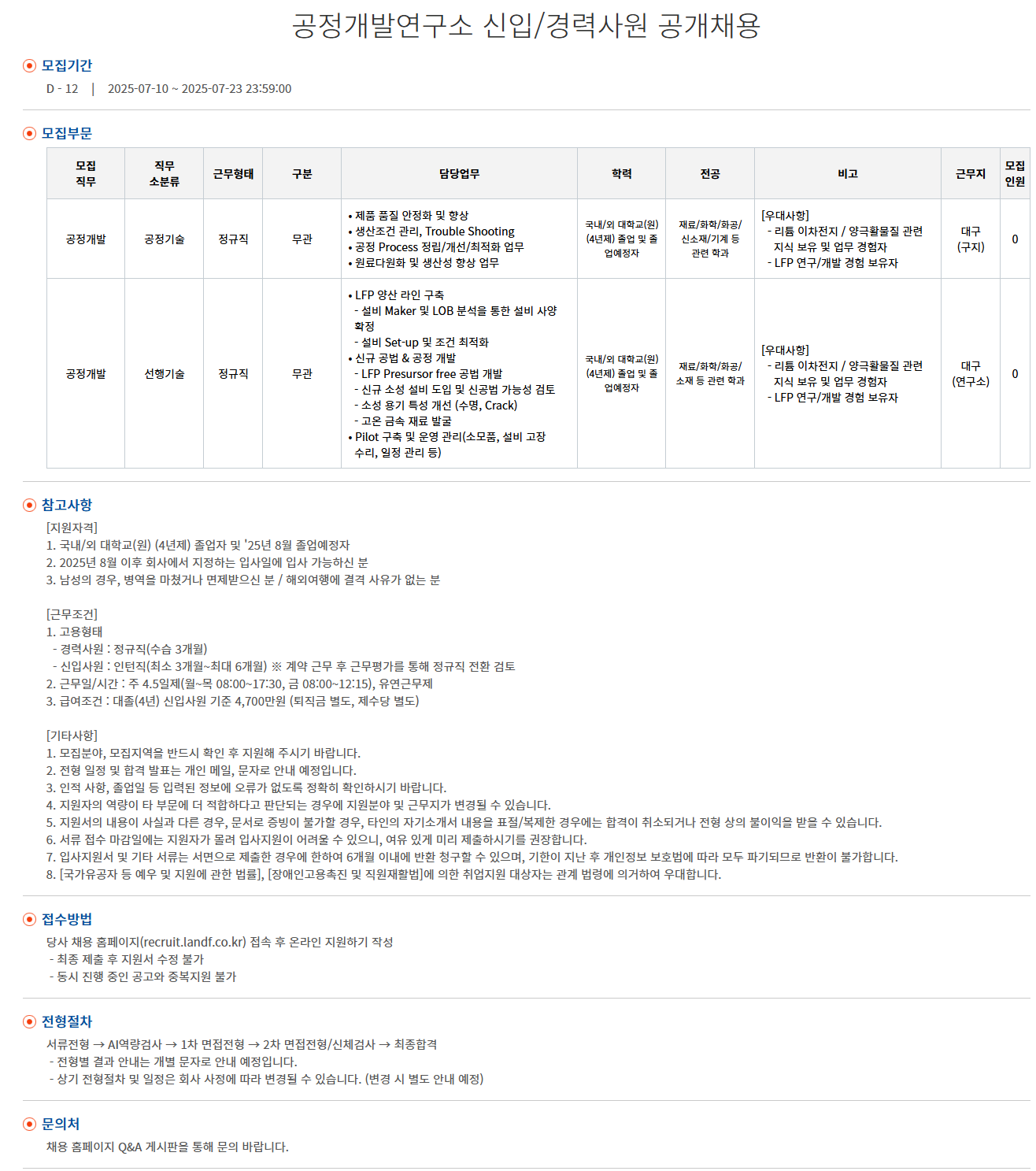Click the orange bullet icon beside 문의처

(28, 1125)
